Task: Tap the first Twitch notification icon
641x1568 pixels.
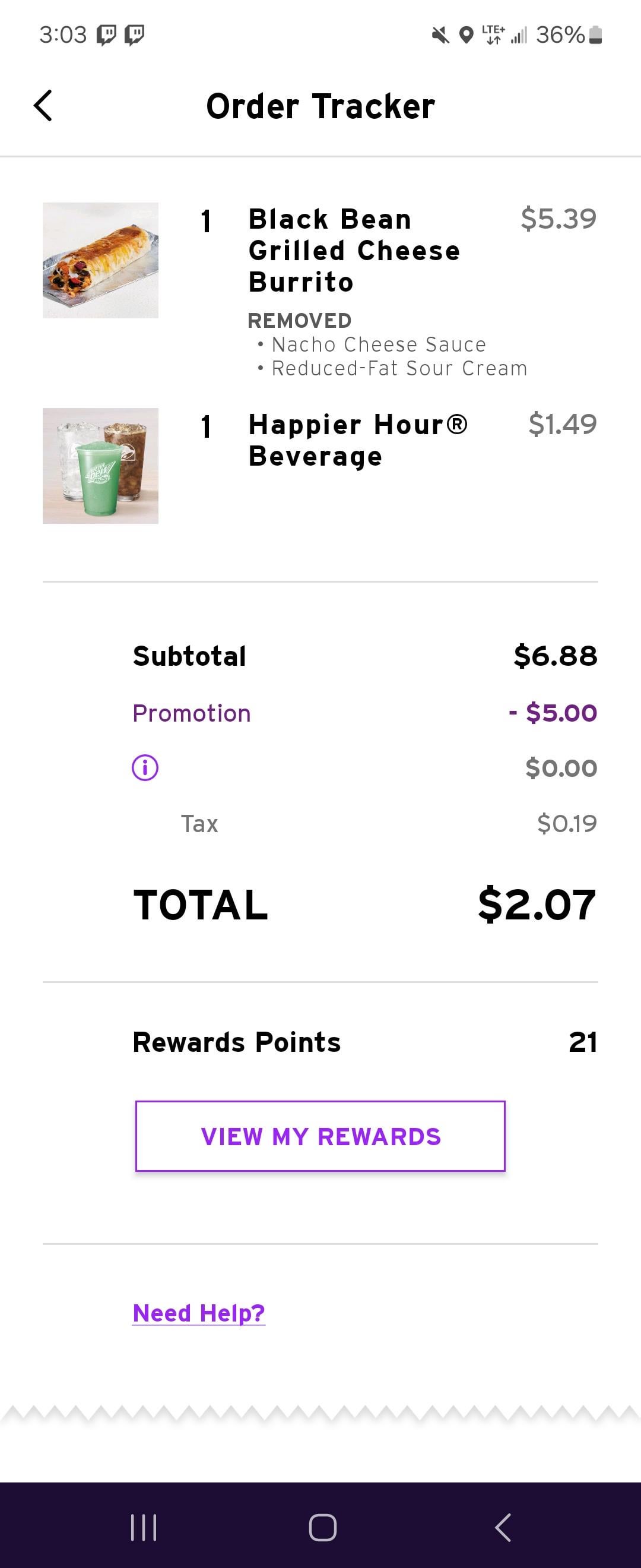Action: 106,34
